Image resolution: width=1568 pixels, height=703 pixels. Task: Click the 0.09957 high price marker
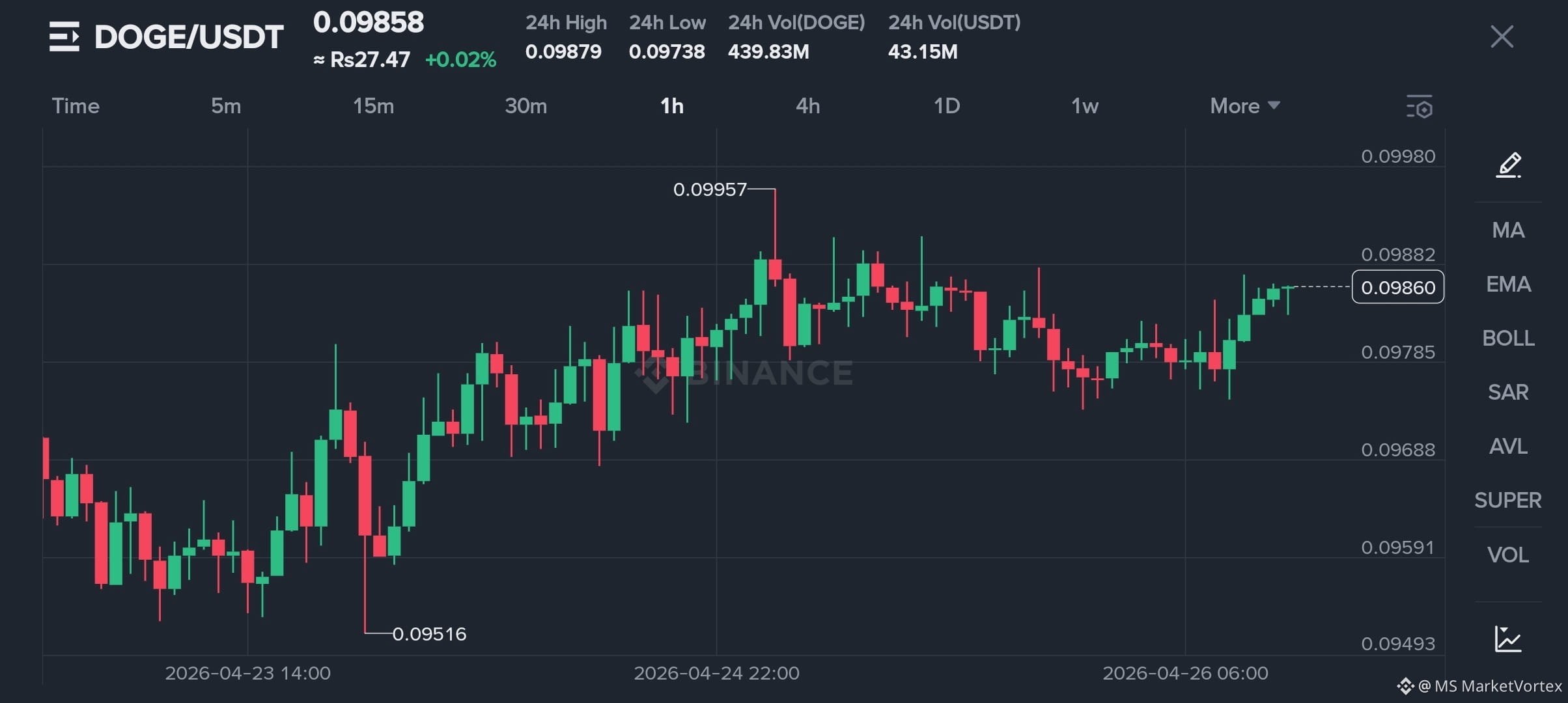tap(710, 189)
